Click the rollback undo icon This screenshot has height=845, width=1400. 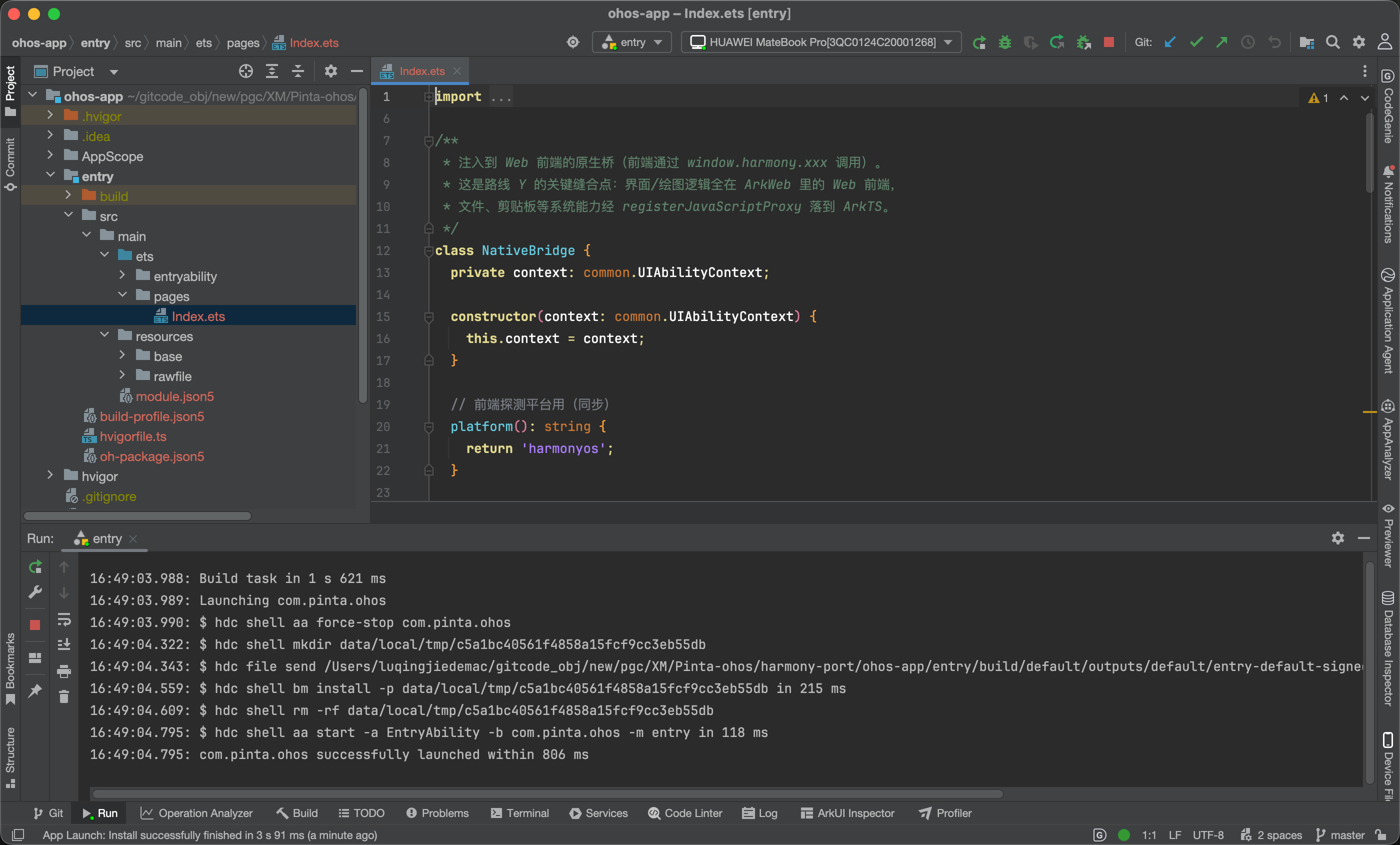click(x=1274, y=42)
